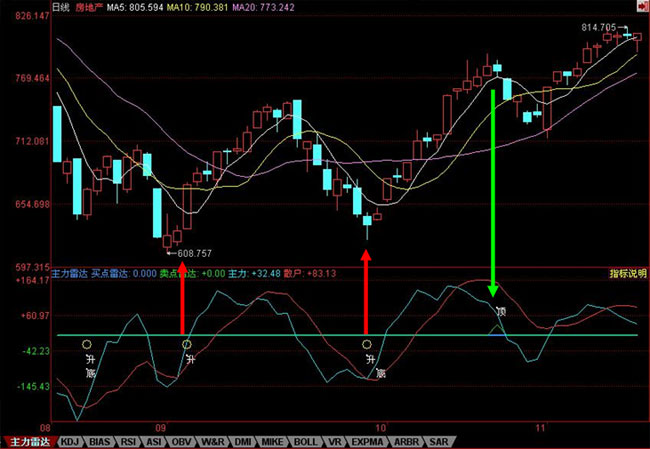Click the green downward sell-signal arrow
Screen dimensions: 650x449
[493, 190]
